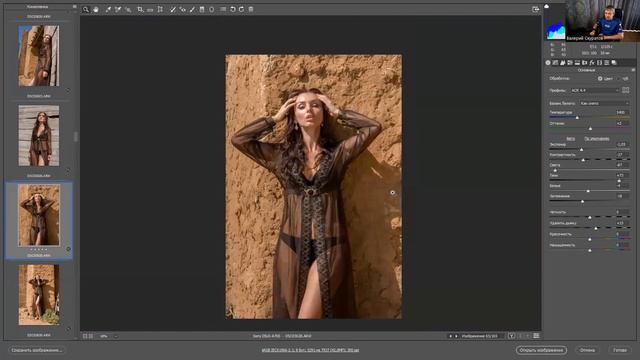The image size is (640, 360).
Task: Rotate image counterclockwise
Action: coord(233,9)
